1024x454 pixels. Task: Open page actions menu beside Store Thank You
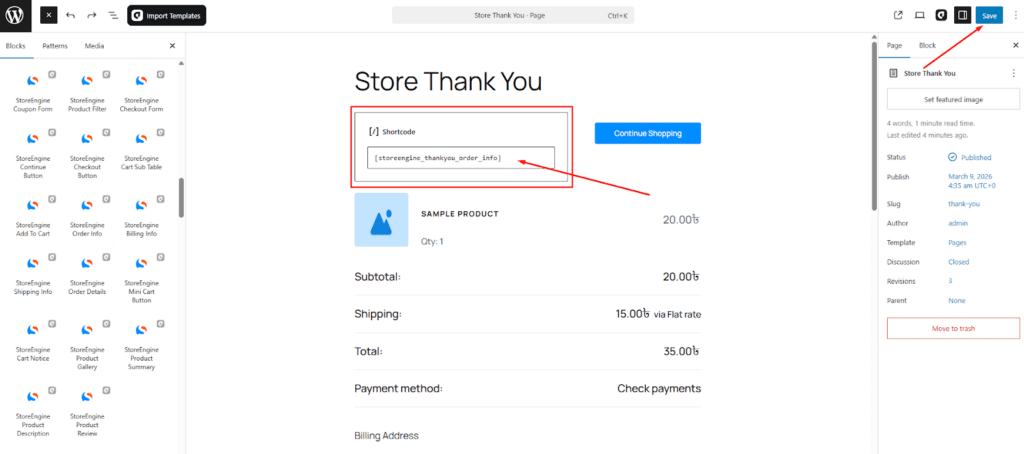1014,73
